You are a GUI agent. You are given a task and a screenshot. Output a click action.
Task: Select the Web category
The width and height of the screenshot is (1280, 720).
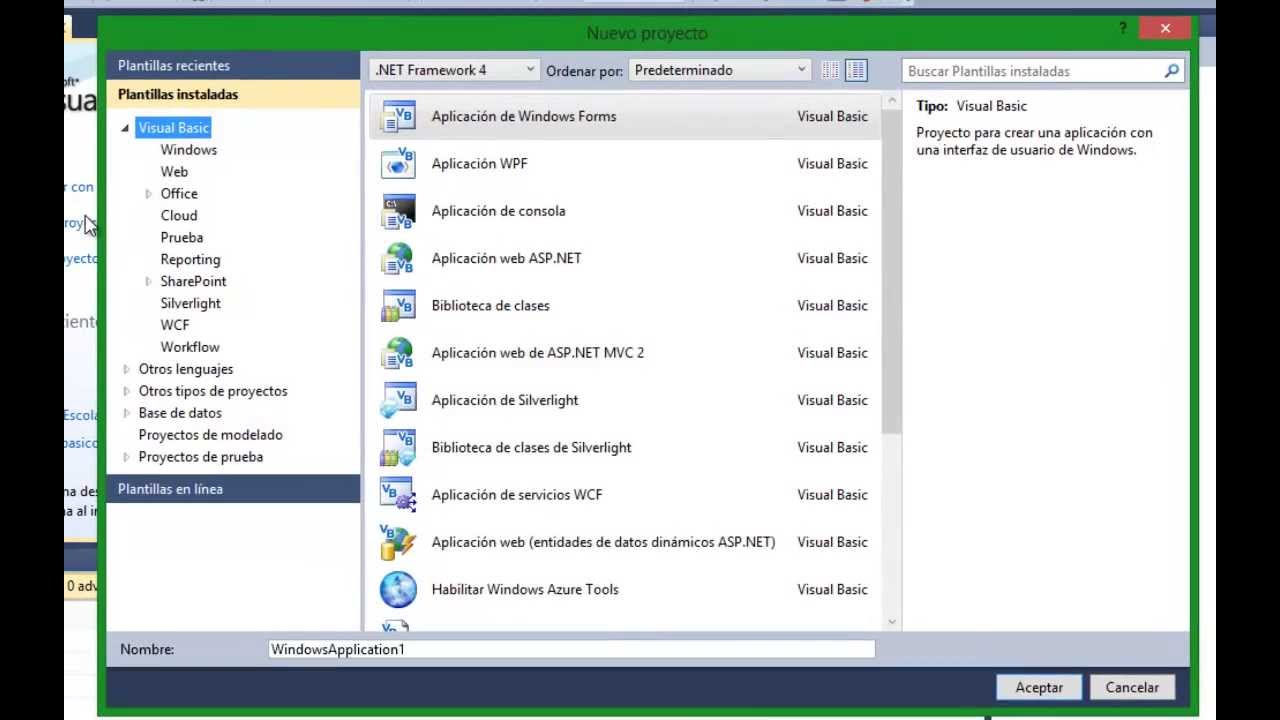[x=174, y=172]
